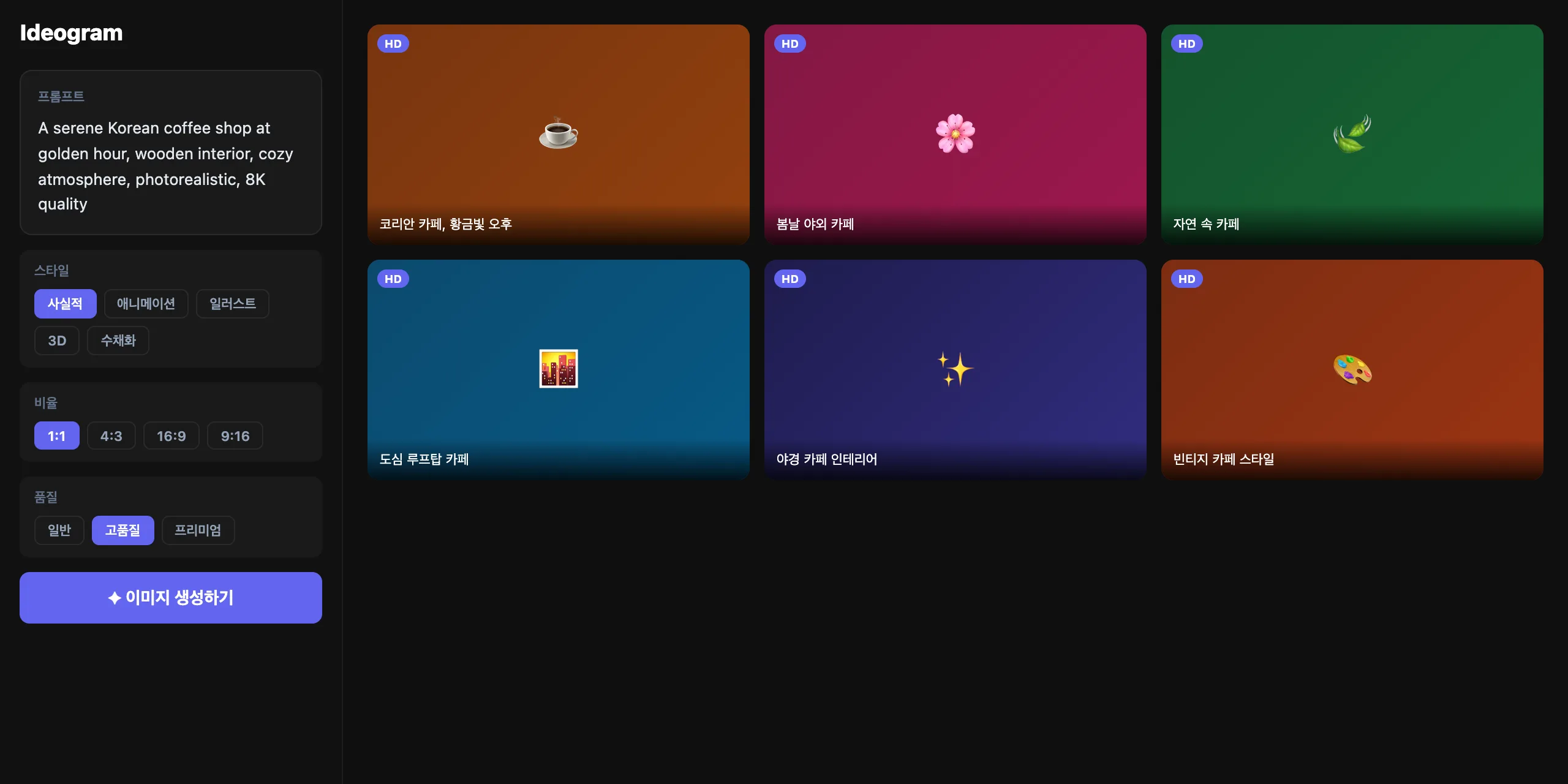Click the sparkles icon on 야경 카페 인테리어
The height and width of the screenshot is (784, 1568).
pyautogui.click(x=955, y=369)
